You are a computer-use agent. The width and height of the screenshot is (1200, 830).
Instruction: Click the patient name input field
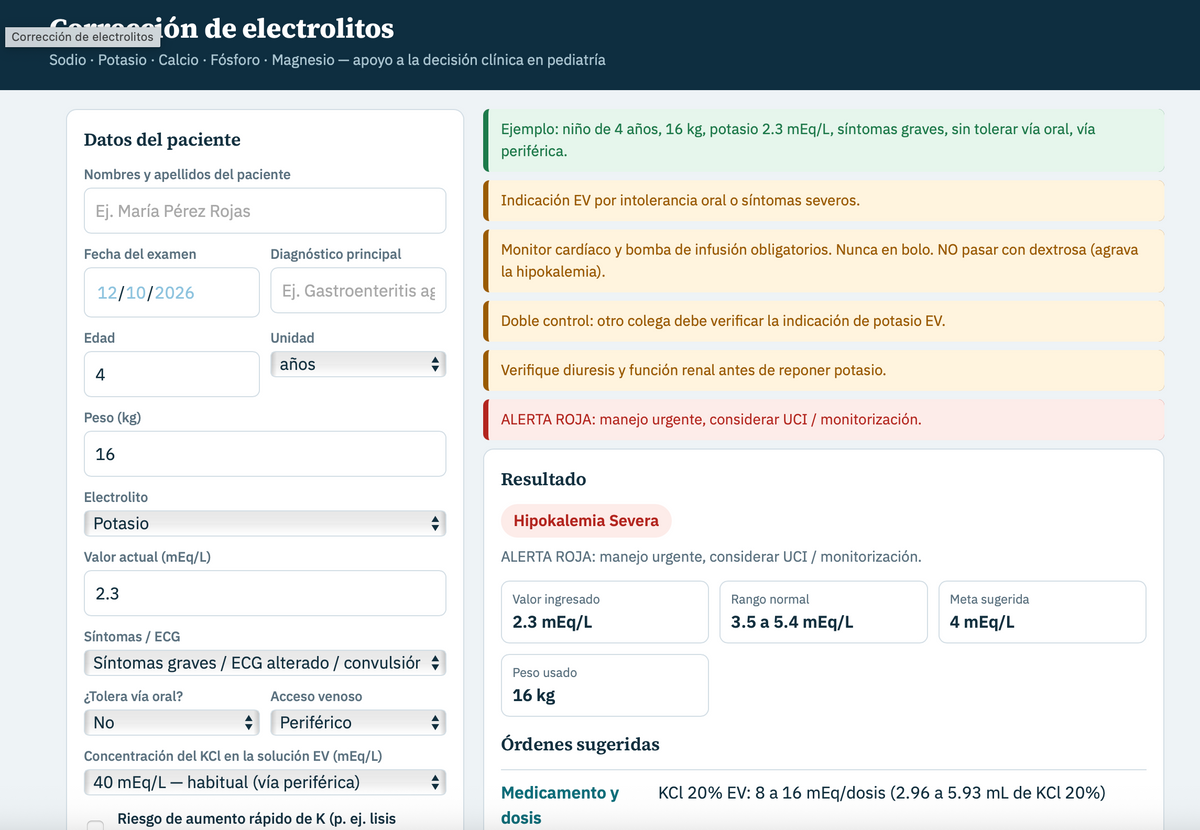tap(265, 211)
